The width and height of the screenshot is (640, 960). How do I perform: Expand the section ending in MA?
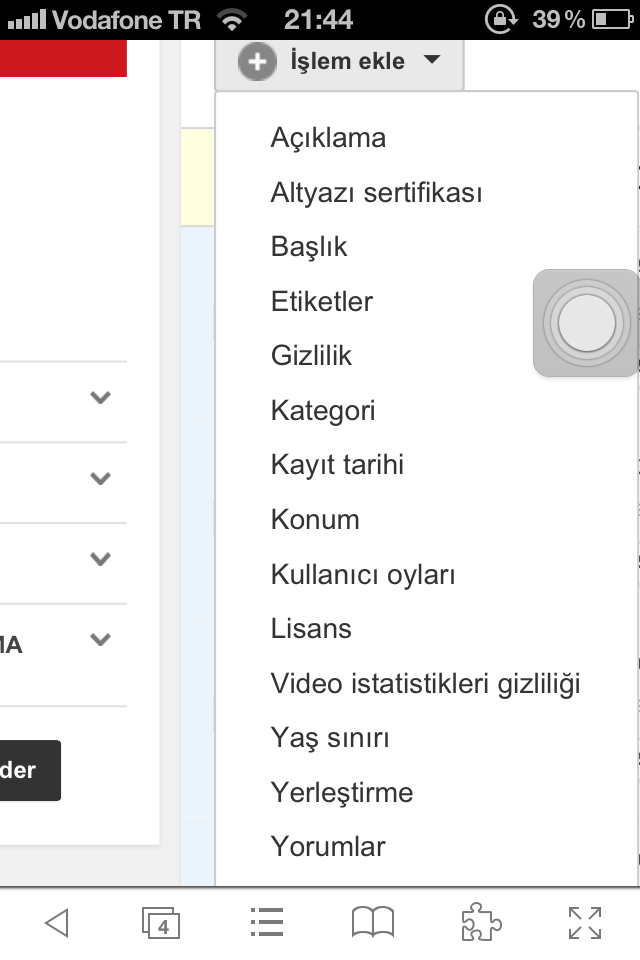pyautogui.click(x=99, y=637)
